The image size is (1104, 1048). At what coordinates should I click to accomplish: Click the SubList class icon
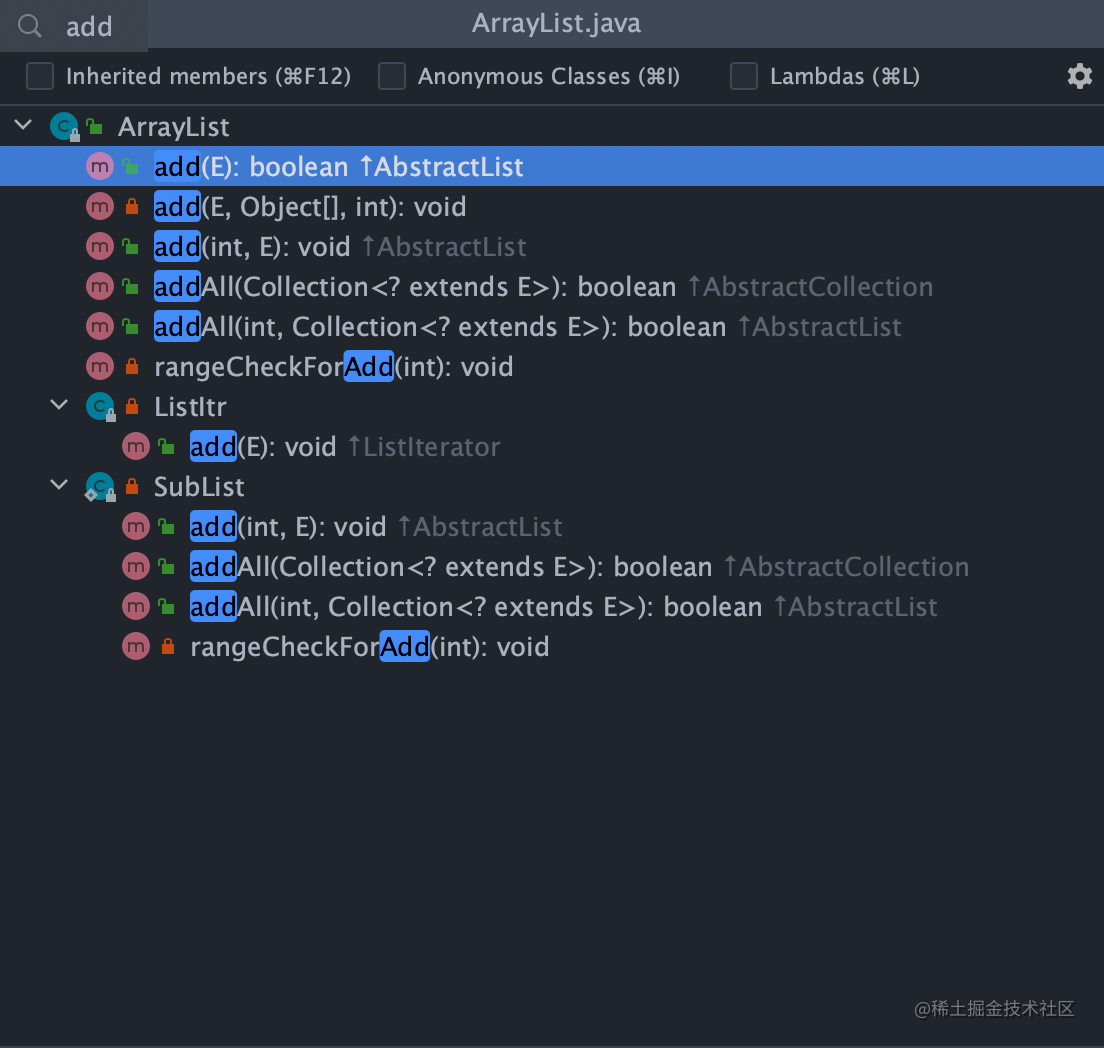(100, 487)
